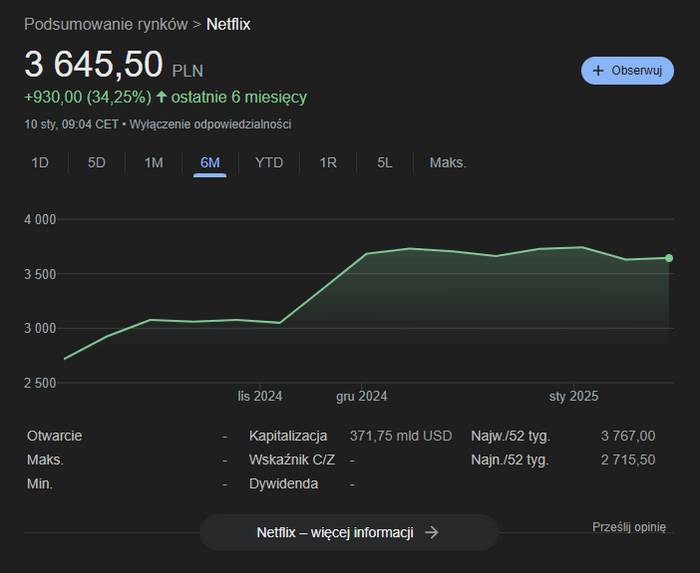Open Wyłączenie odpowiedzialności disclaimer link
This screenshot has height=573, width=700.
210,124
